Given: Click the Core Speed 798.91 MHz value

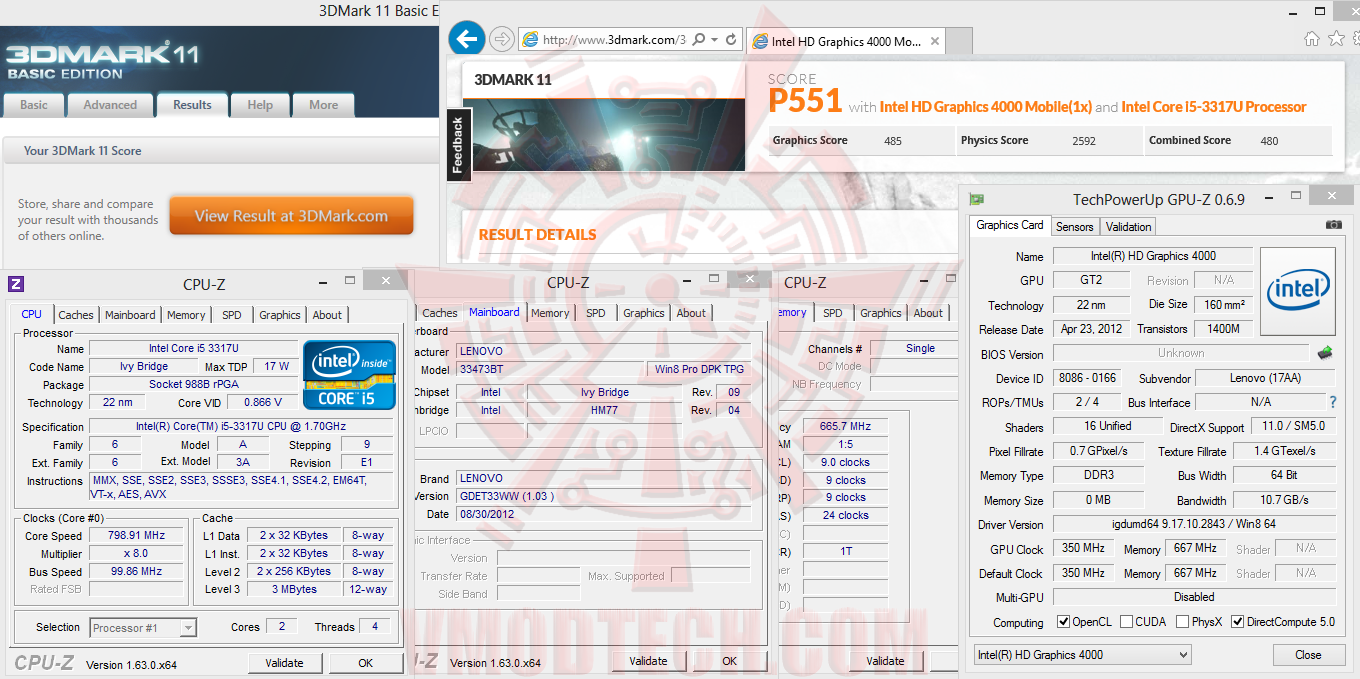Looking at the screenshot, I should click(136, 536).
